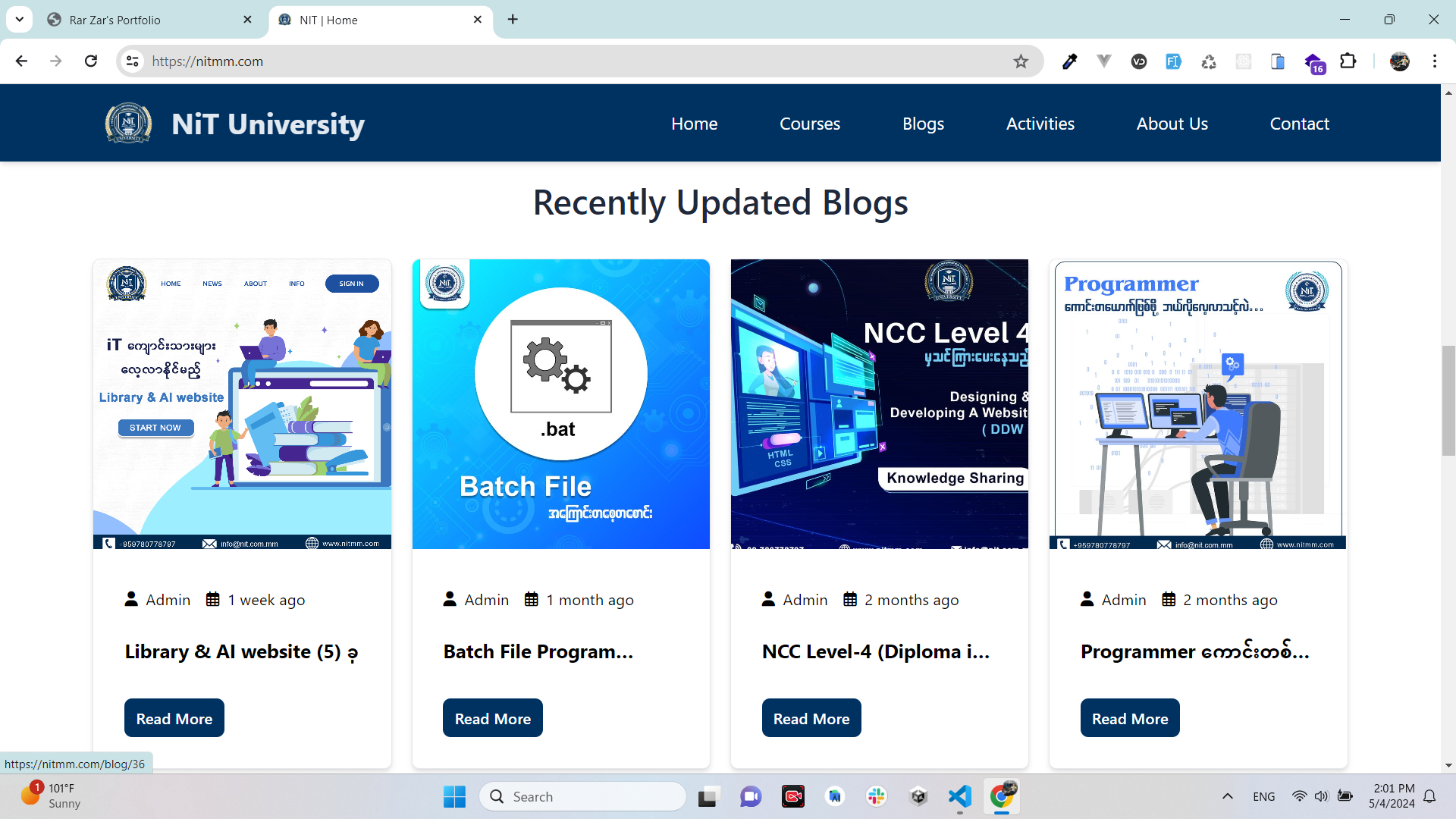Open Slack from the taskbar
The width and height of the screenshot is (1456, 819).
click(x=877, y=796)
